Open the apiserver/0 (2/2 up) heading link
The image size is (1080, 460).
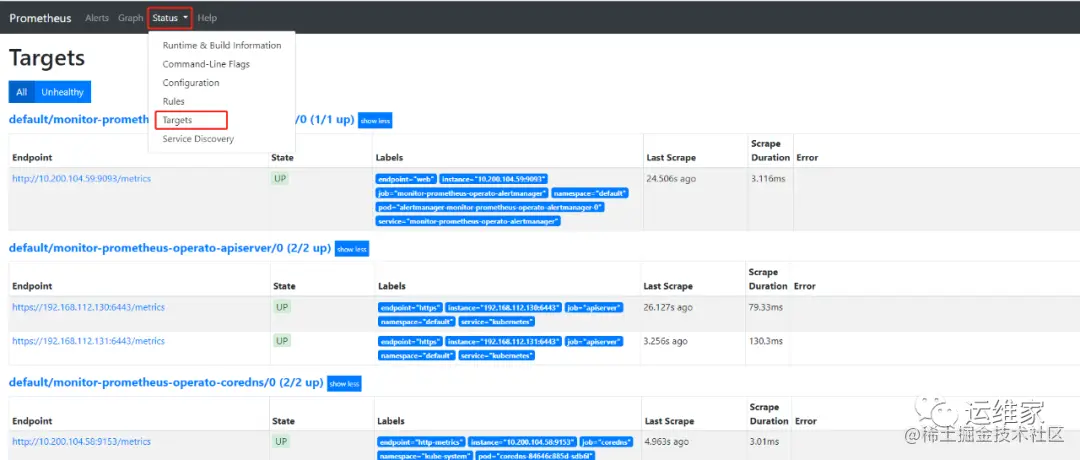[x=170, y=248]
